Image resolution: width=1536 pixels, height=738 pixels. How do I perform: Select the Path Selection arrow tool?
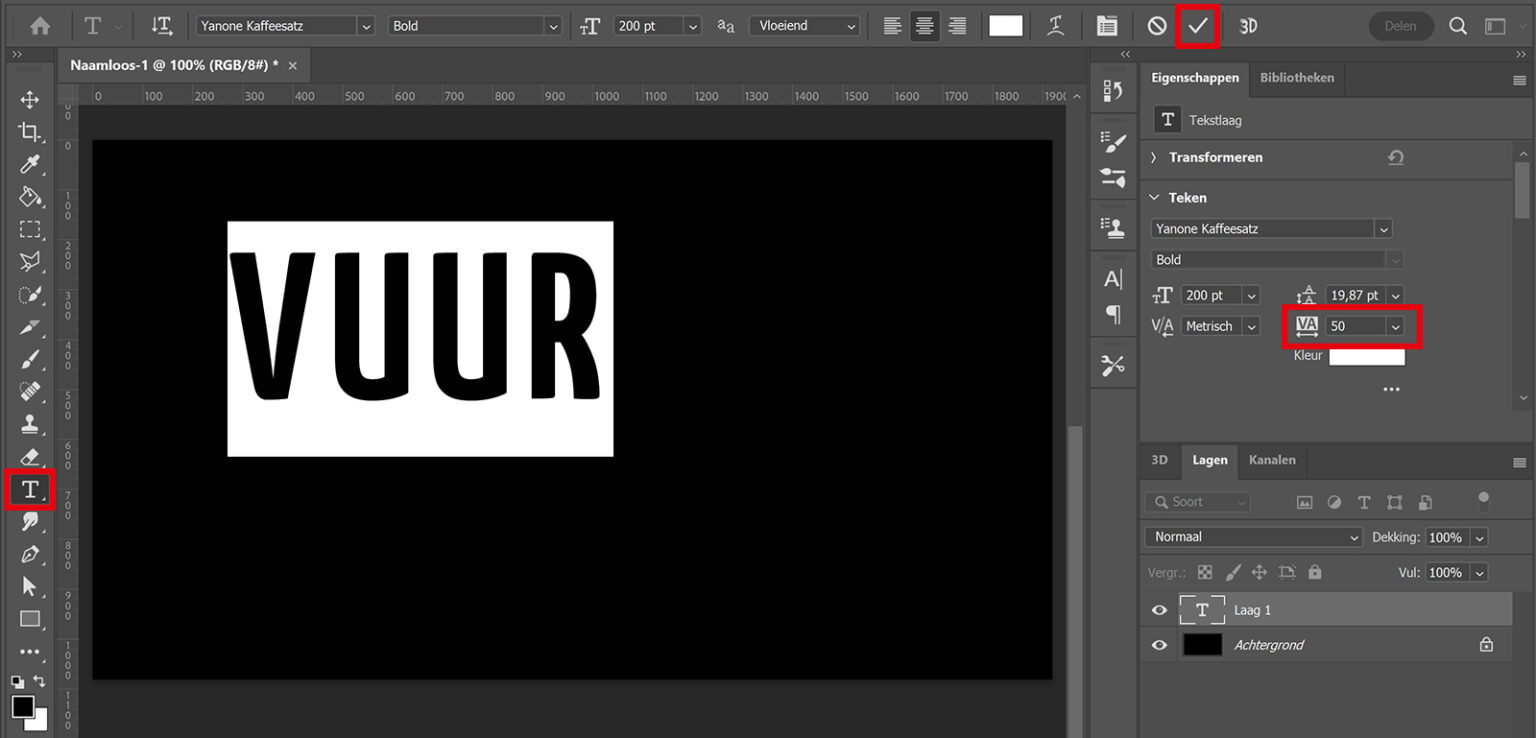tap(30, 586)
